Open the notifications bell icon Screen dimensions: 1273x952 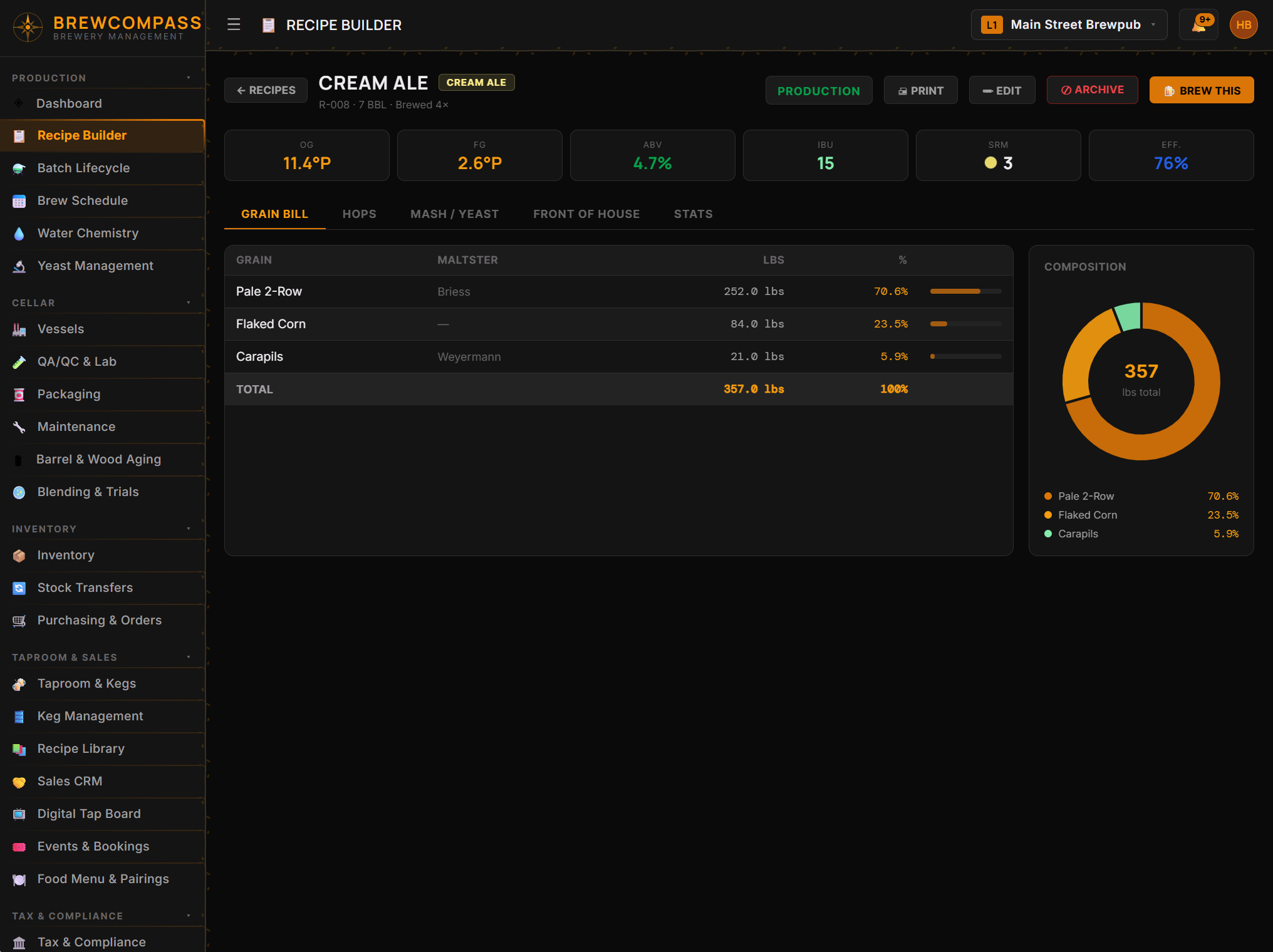coord(1198,25)
